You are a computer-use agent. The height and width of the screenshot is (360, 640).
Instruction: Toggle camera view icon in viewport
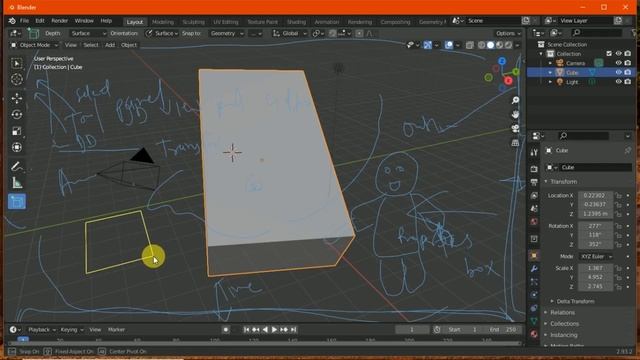(515, 129)
